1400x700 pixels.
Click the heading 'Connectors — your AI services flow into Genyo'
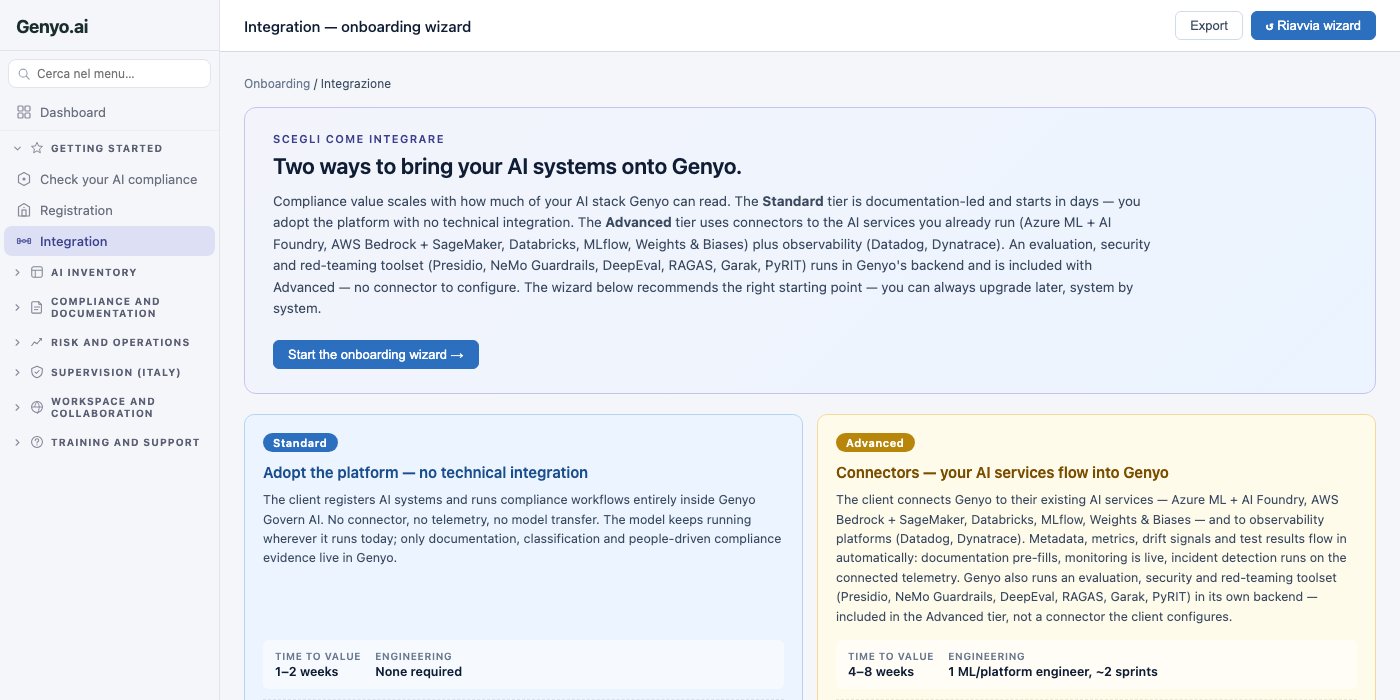(x=1002, y=473)
